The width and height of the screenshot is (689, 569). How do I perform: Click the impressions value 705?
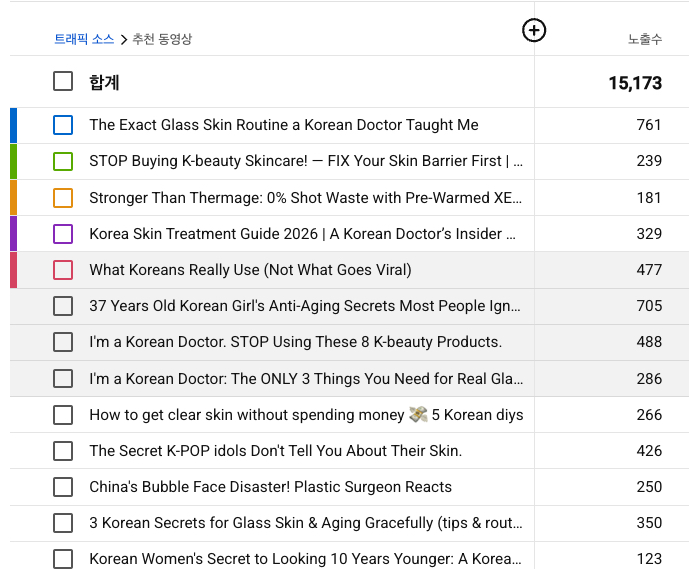(x=649, y=306)
